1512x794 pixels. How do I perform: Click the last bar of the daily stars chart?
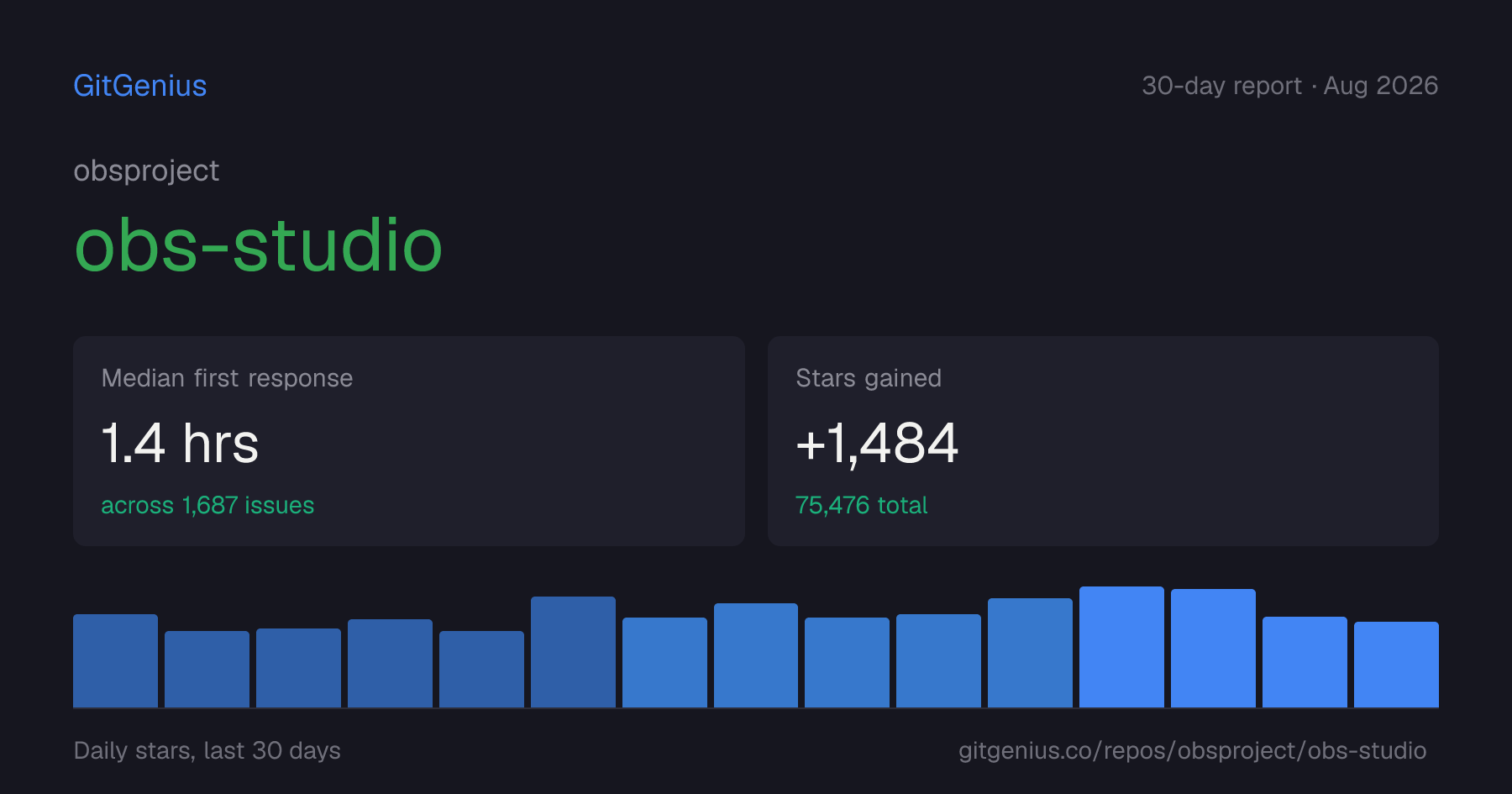click(1396, 665)
